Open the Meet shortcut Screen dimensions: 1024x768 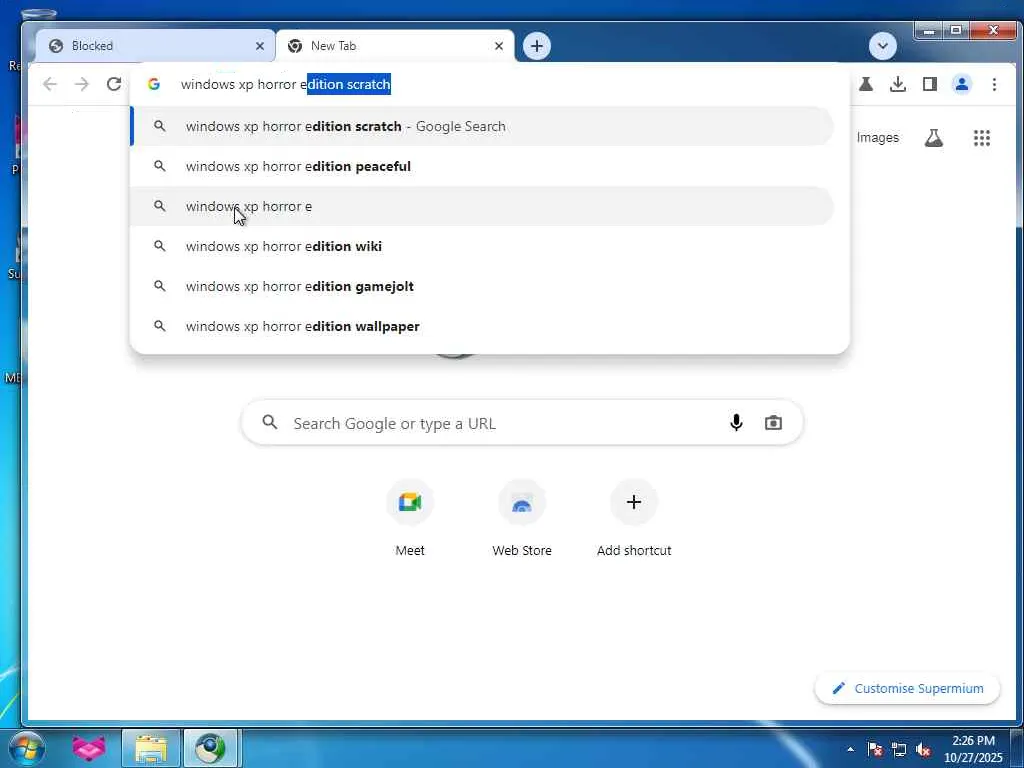coord(410,517)
